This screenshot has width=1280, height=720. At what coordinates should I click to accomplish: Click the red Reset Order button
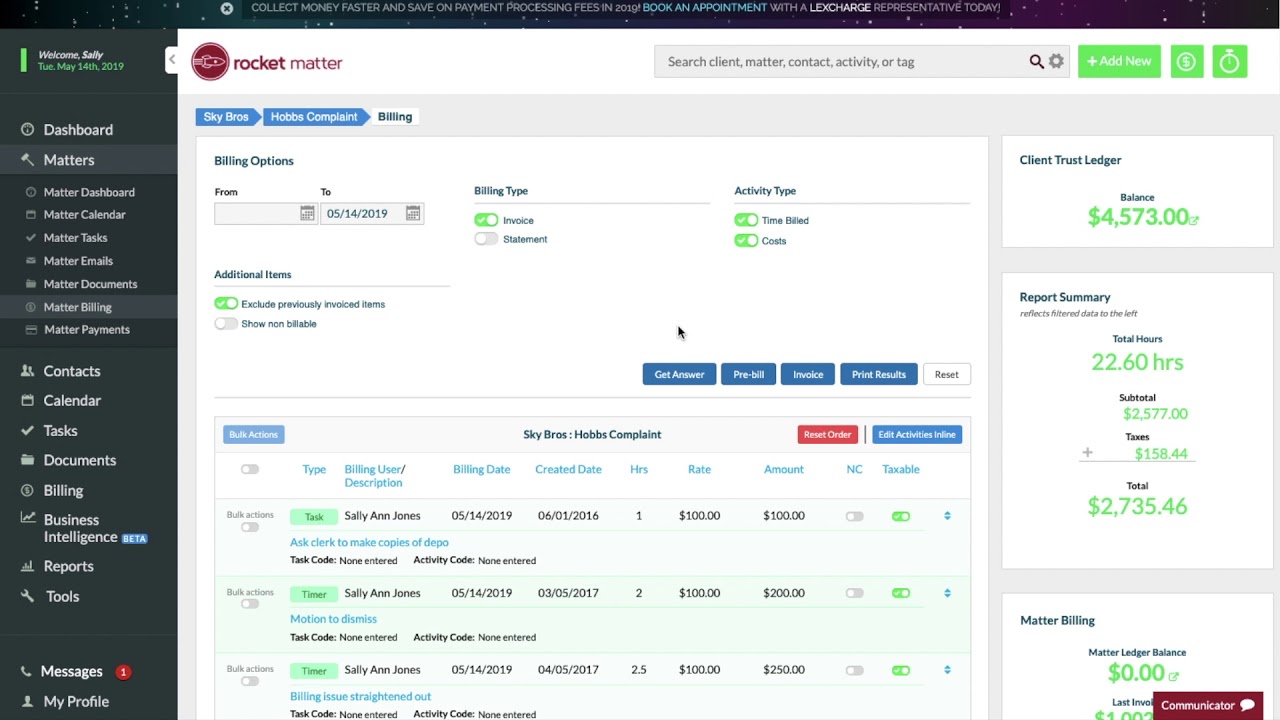coord(827,434)
